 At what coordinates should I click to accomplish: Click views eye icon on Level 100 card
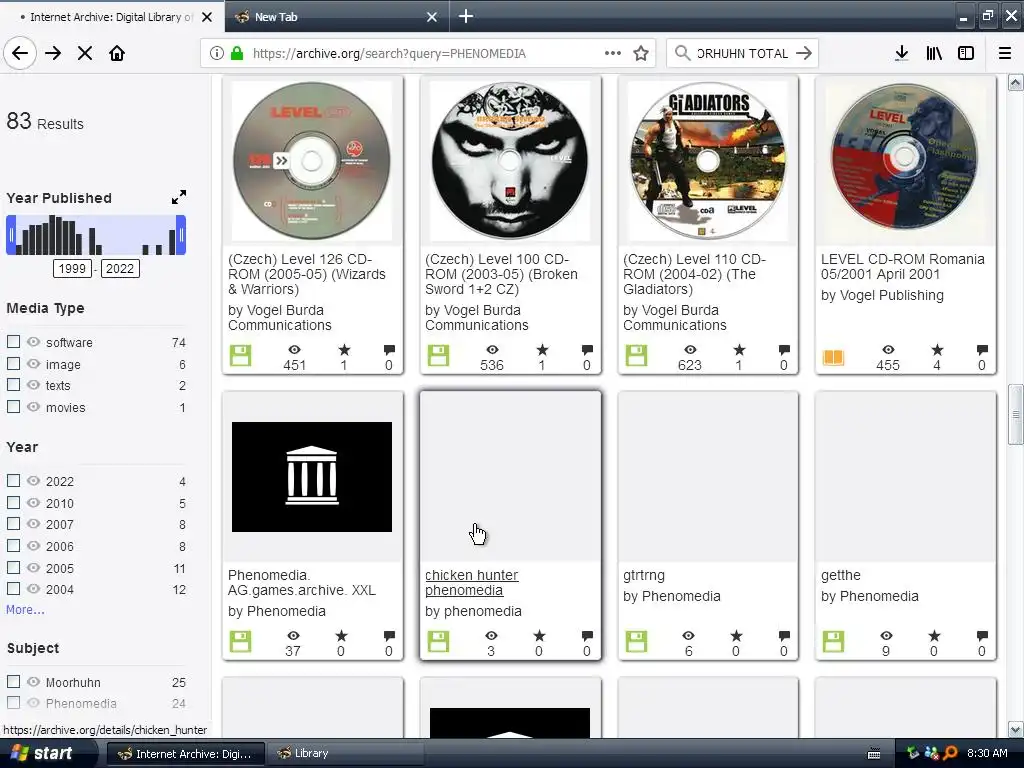pyautogui.click(x=492, y=350)
